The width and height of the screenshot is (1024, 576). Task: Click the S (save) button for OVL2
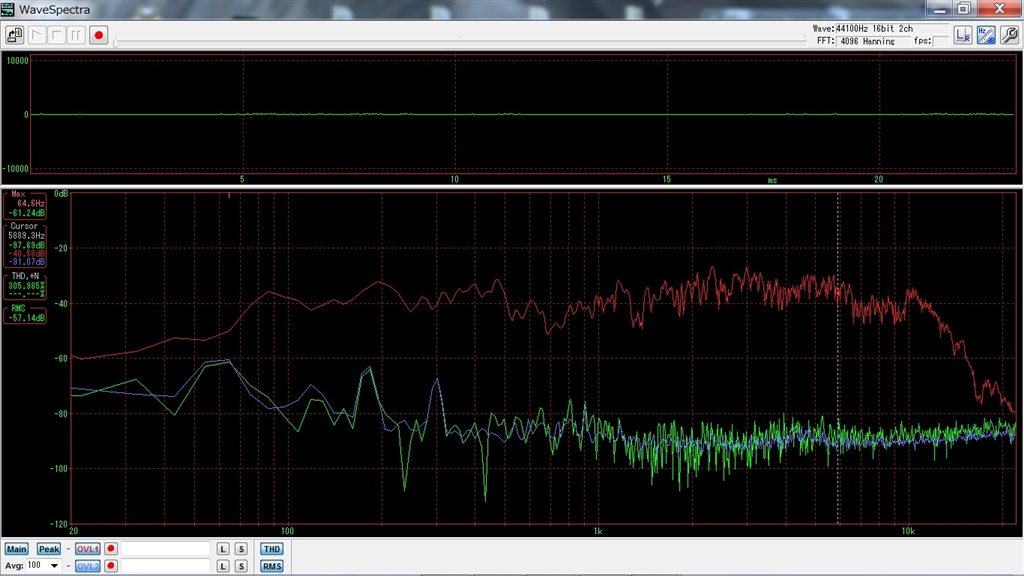pos(241,566)
